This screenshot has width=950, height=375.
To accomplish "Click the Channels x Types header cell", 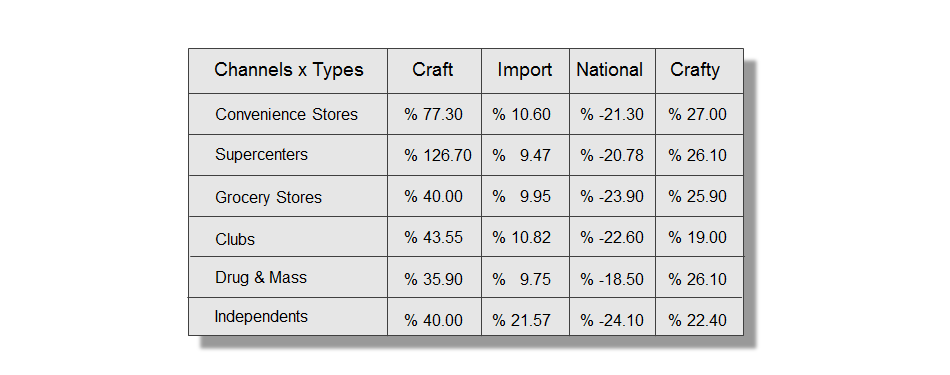I will 288,70.
